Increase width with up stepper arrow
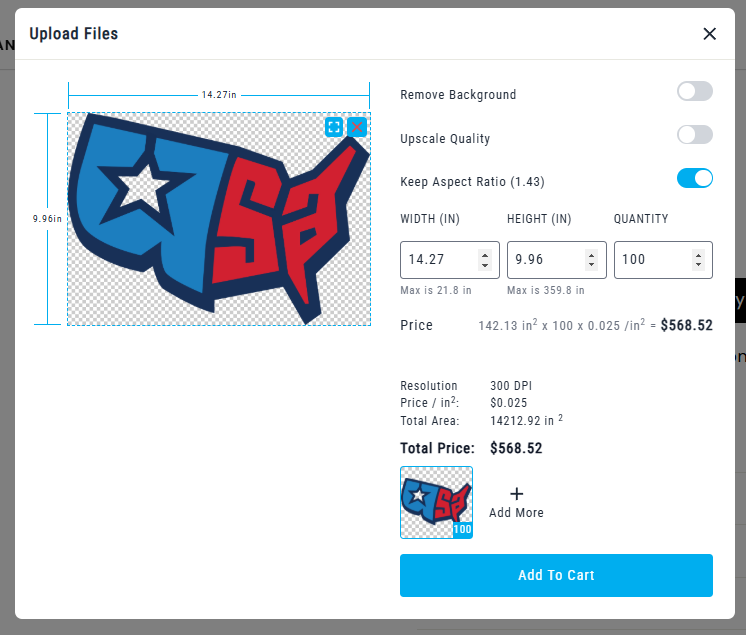The width and height of the screenshot is (746, 635). [485, 255]
